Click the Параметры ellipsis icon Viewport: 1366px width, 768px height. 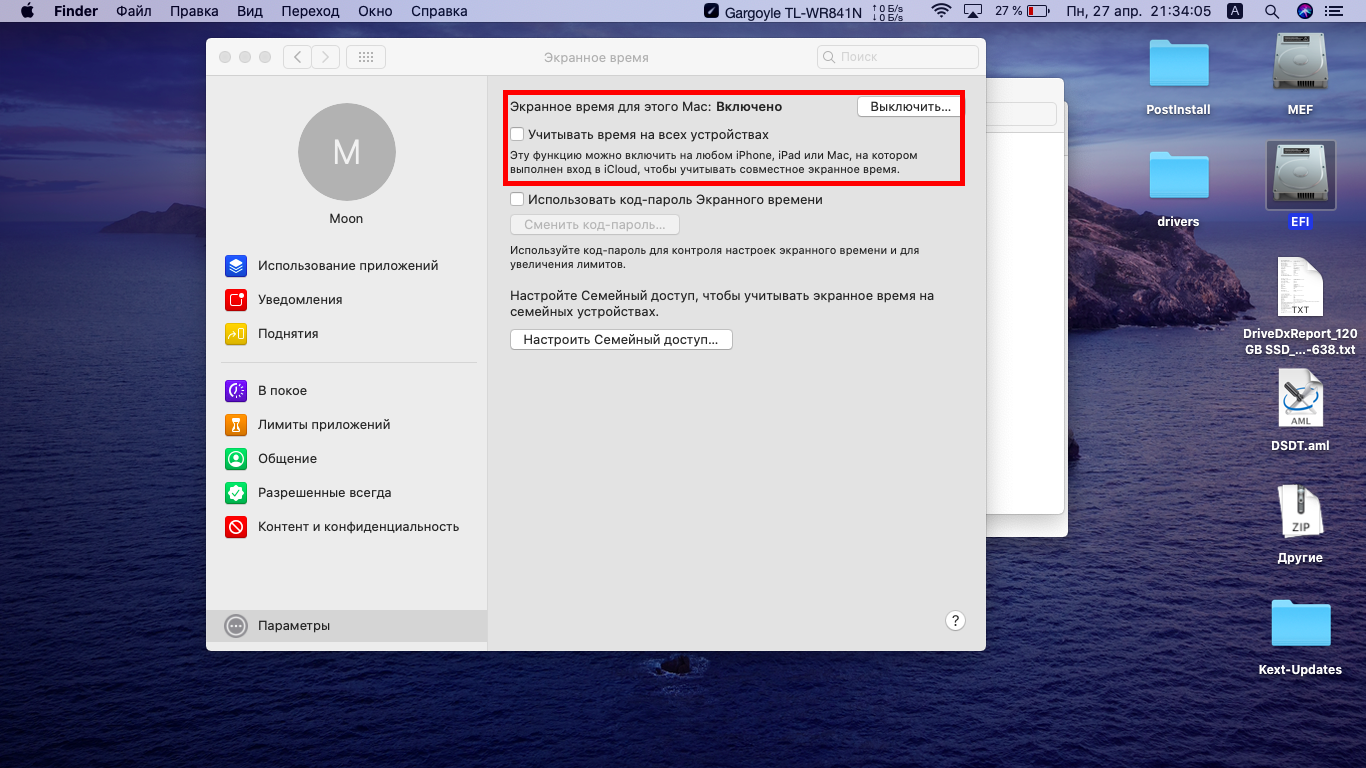tap(236, 626)
